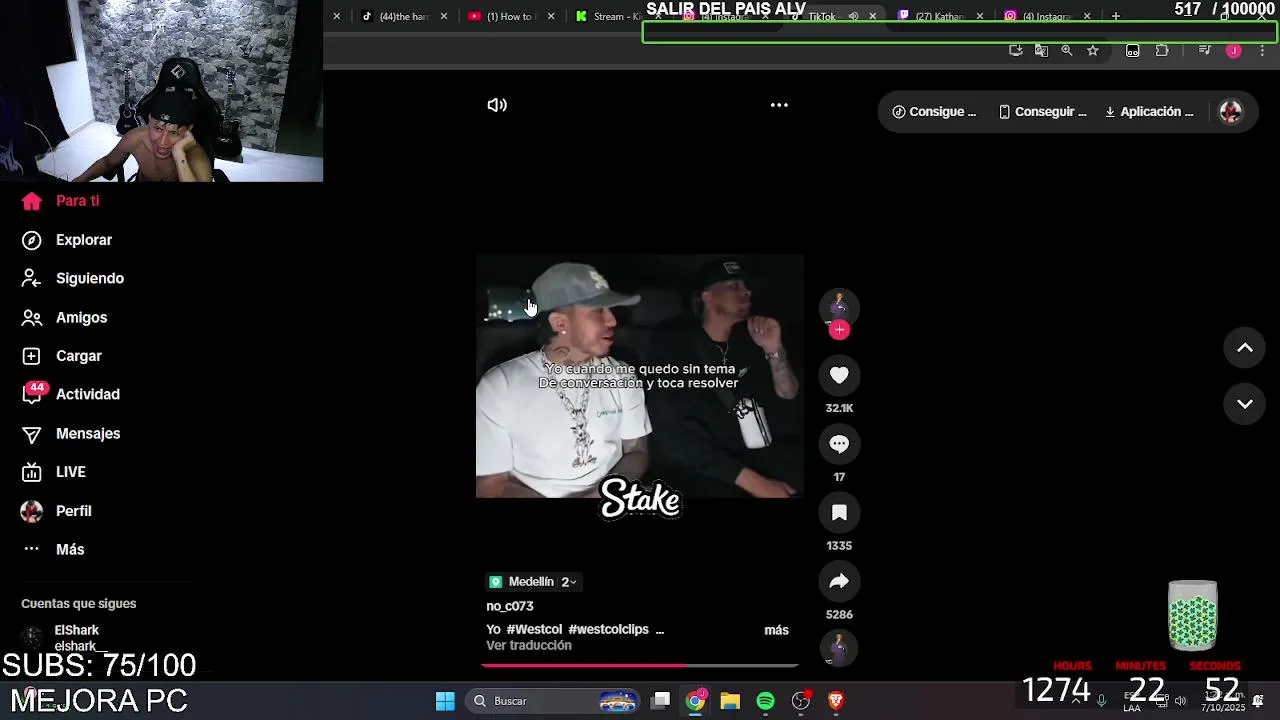Go to previous video with up arrow
The image size is (1280, 720).
[1245, 348]
